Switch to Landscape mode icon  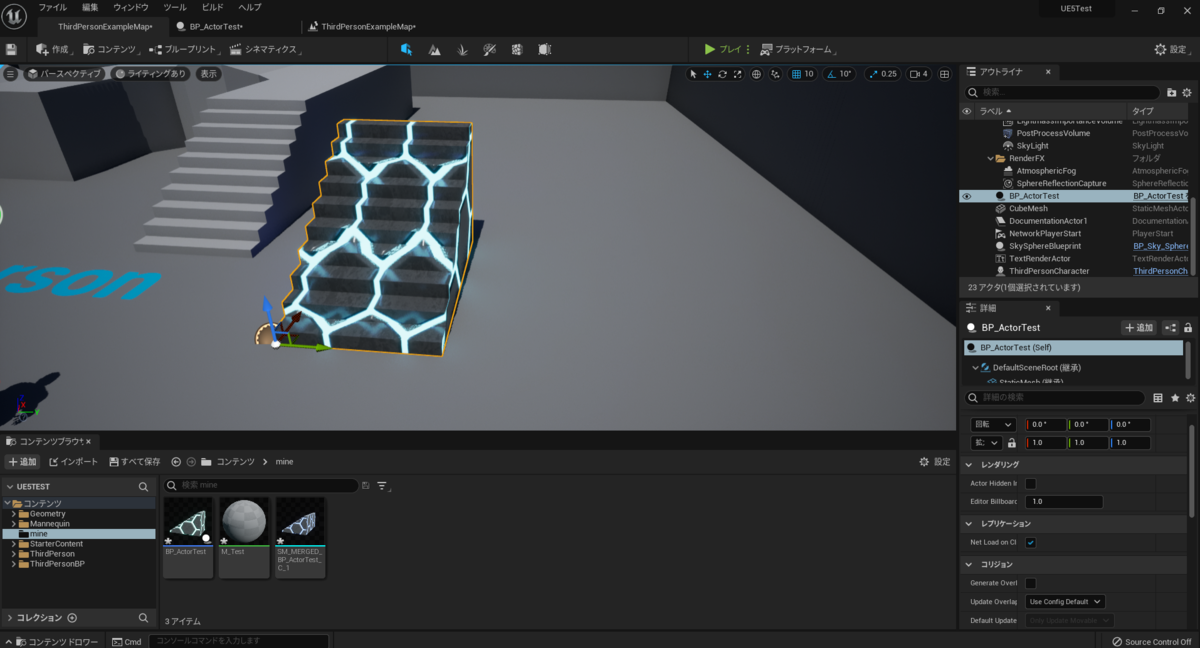pos(435,49)
